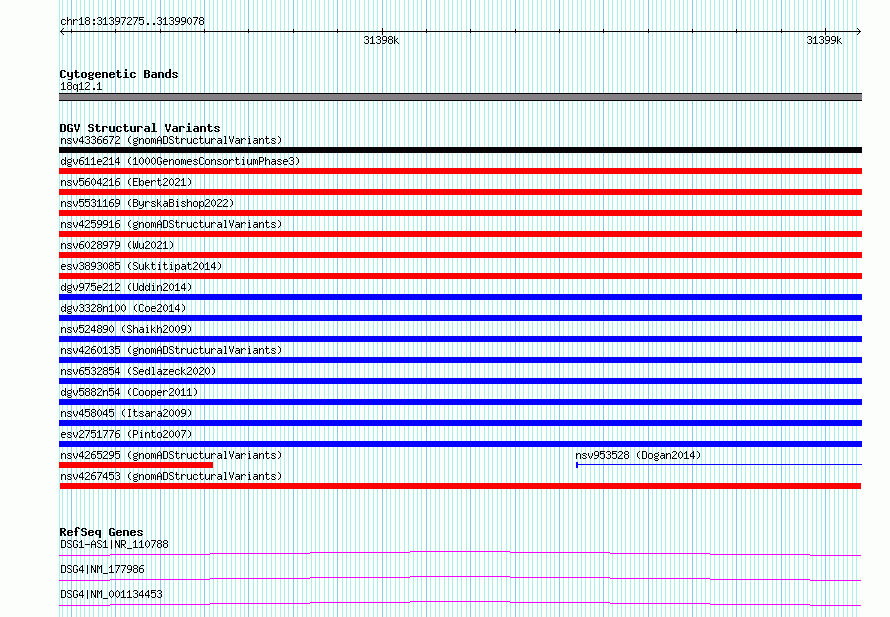890x617 pixels.
Task: Click the magenta line under DSG4|NM_001134453
Action: click(460, 603)
